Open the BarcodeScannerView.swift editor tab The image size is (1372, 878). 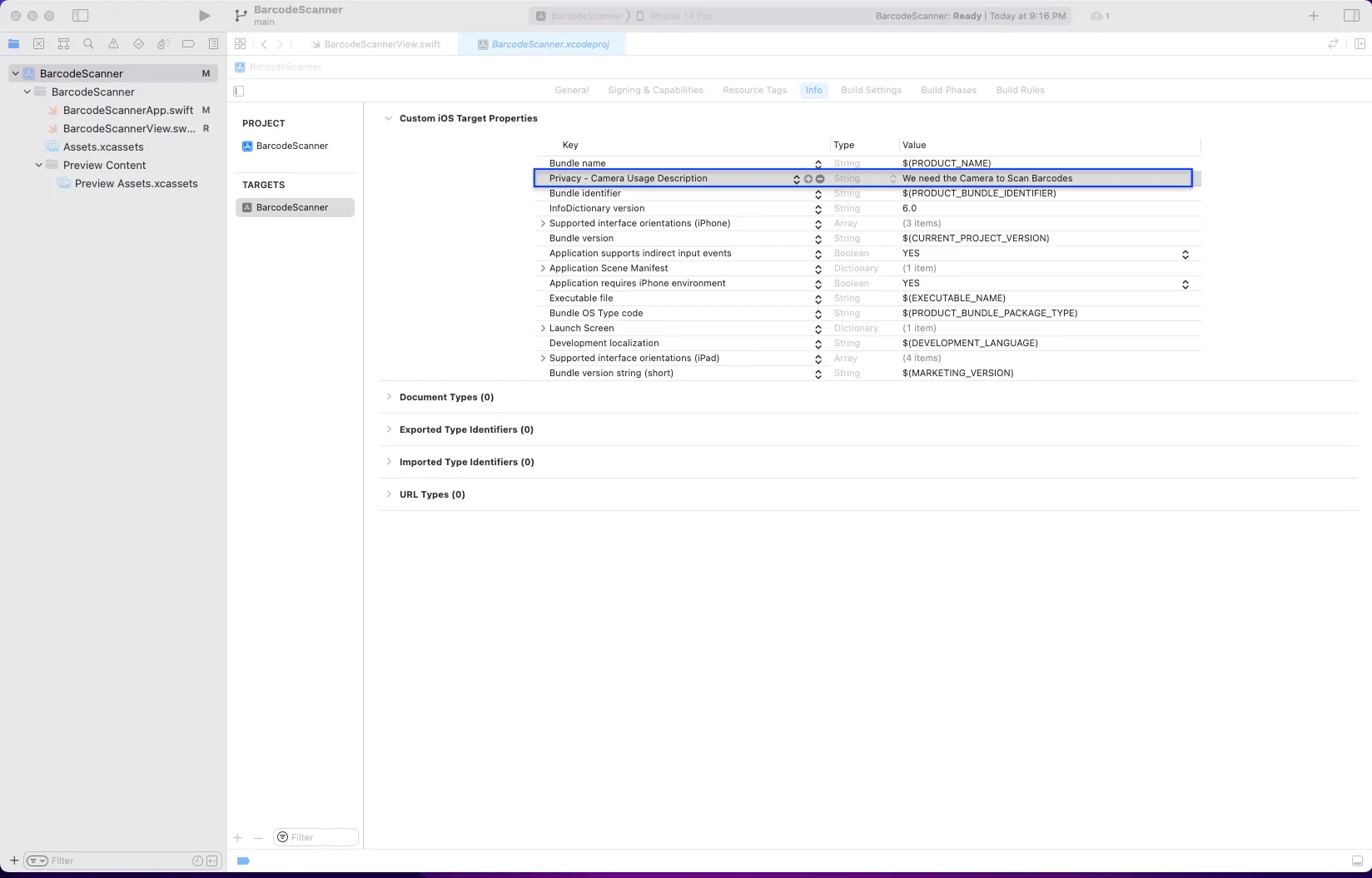375,44
